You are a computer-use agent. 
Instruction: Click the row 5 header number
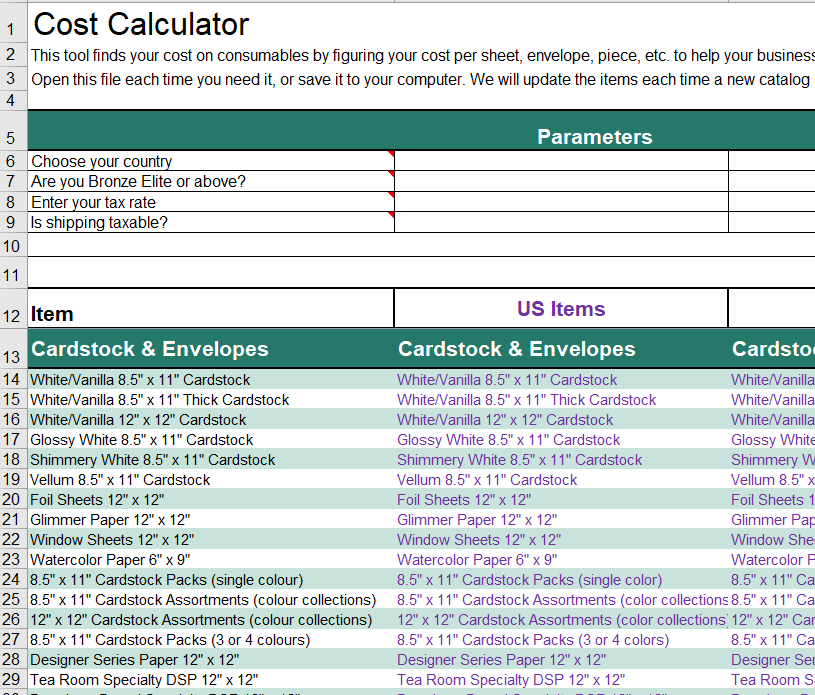12,138
